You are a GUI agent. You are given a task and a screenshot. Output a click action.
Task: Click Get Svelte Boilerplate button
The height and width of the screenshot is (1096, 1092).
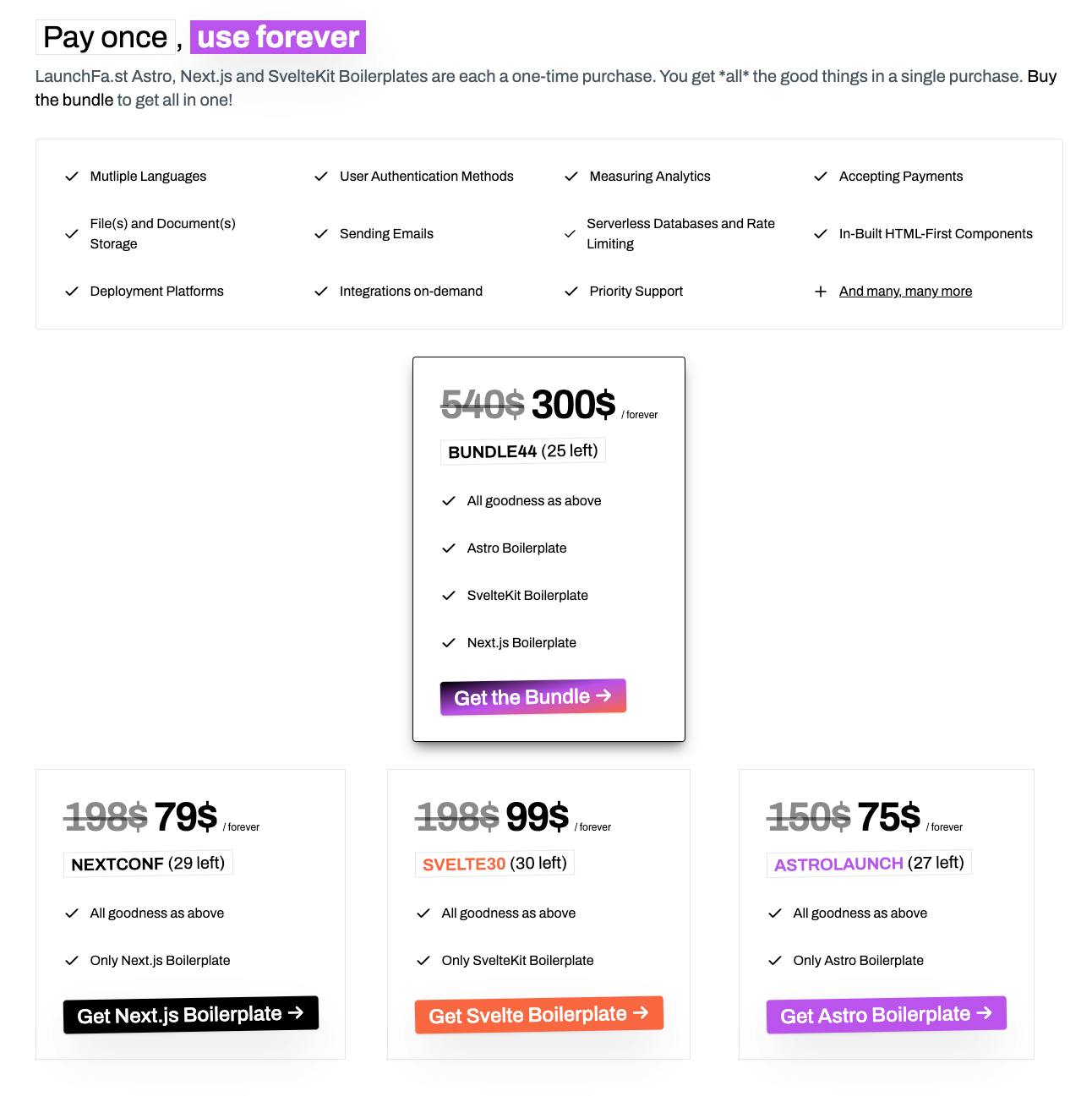point(538,1015)
